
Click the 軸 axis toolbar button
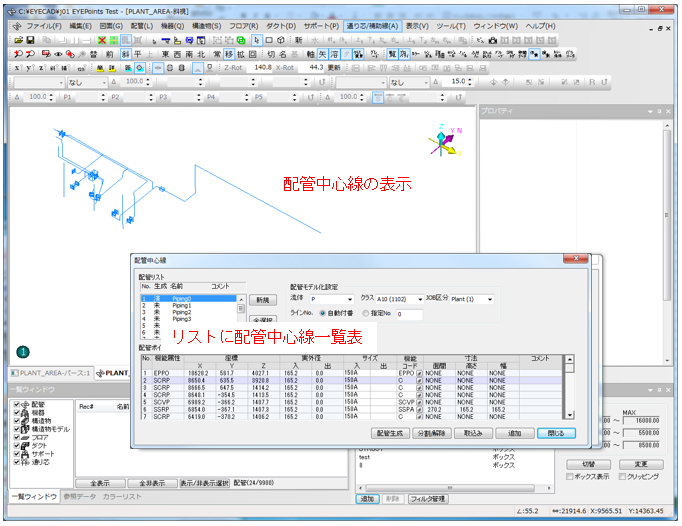coord(311,54)
